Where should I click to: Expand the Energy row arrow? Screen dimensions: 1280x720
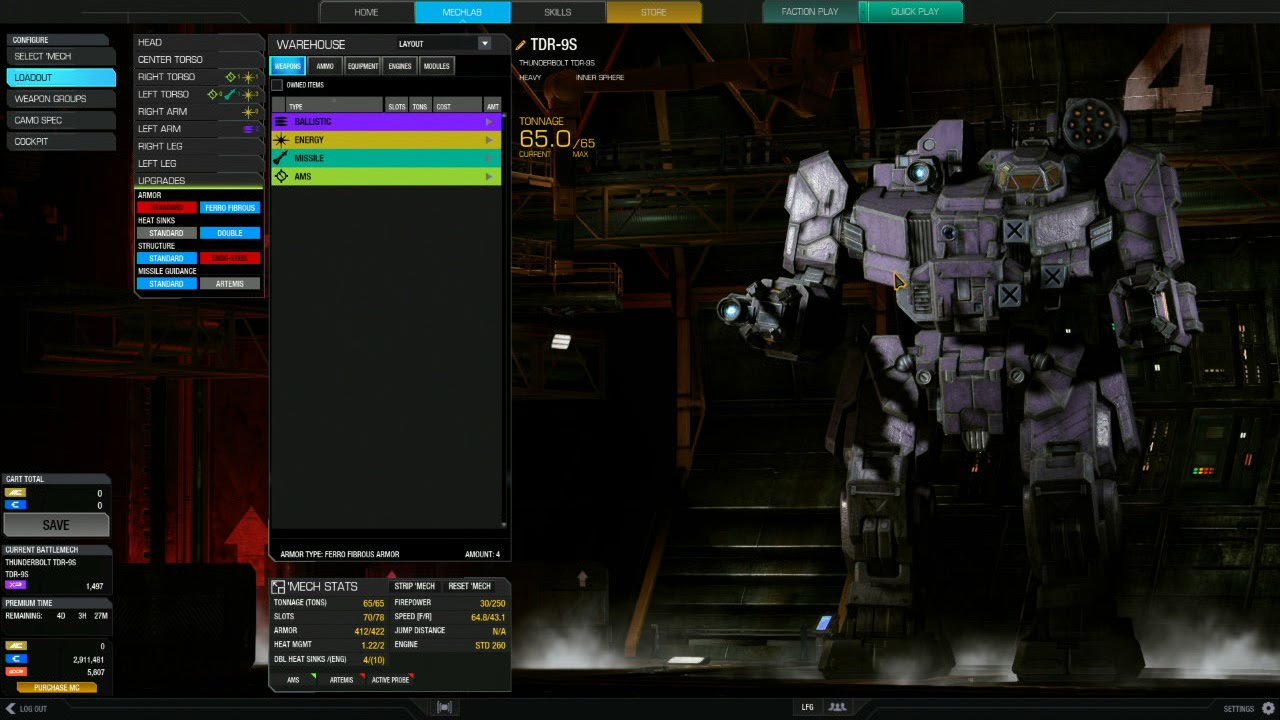pos(489,140)
